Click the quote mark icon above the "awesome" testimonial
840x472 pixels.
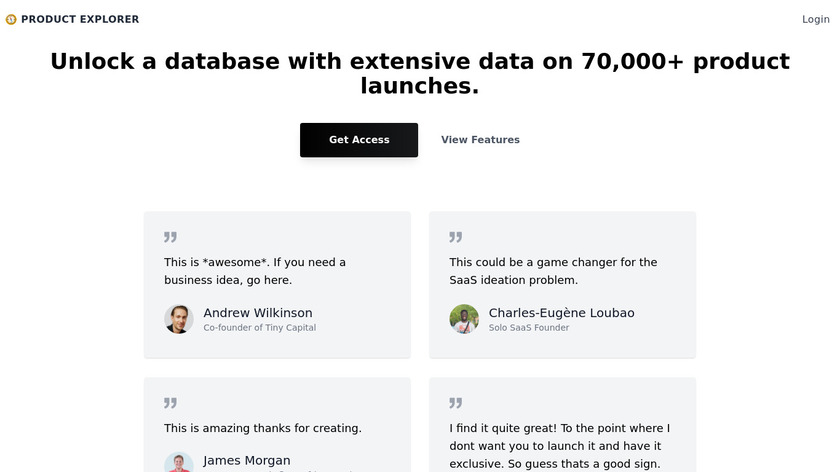[170, 237]
